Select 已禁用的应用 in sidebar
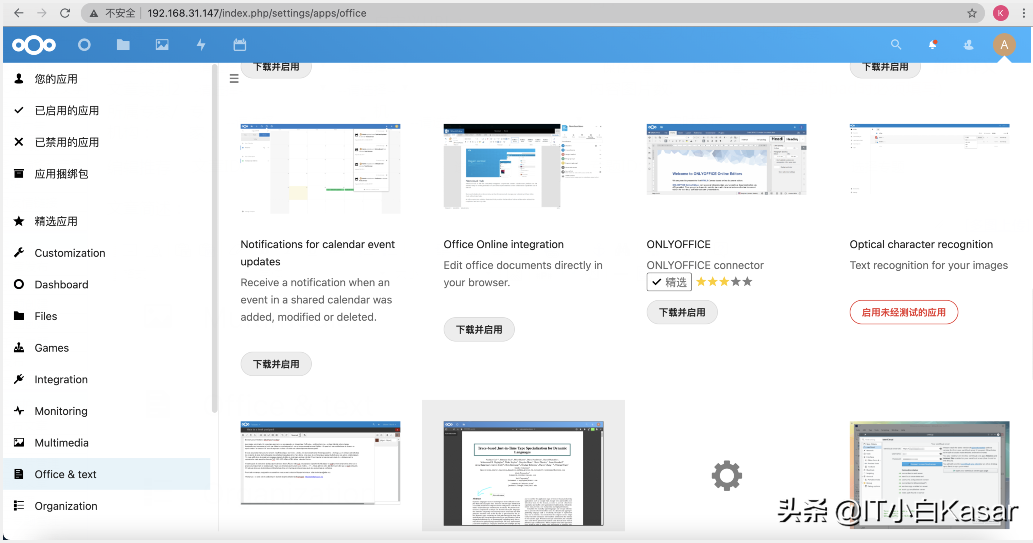Viewport: 1033px width, 543px height. [107, 142]
